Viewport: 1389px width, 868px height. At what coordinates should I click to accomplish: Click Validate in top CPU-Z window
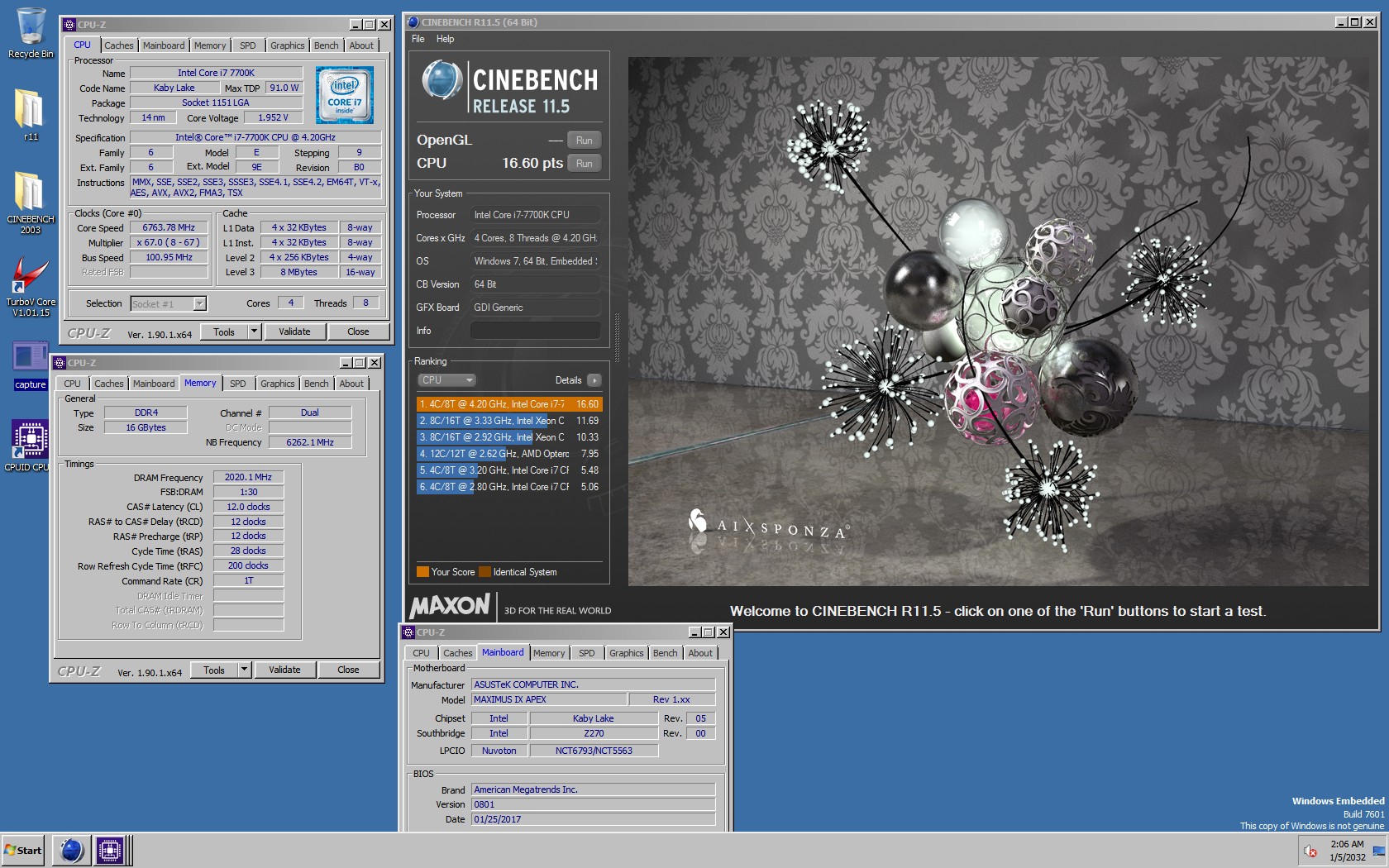294,331
